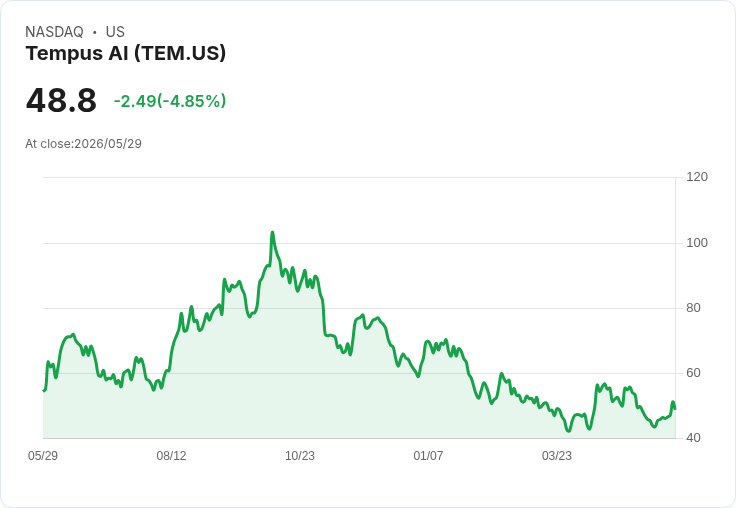This screenshot has height=508, width=736.
Task: Click the rightmost end of the price line
Action: pos(675,408)
